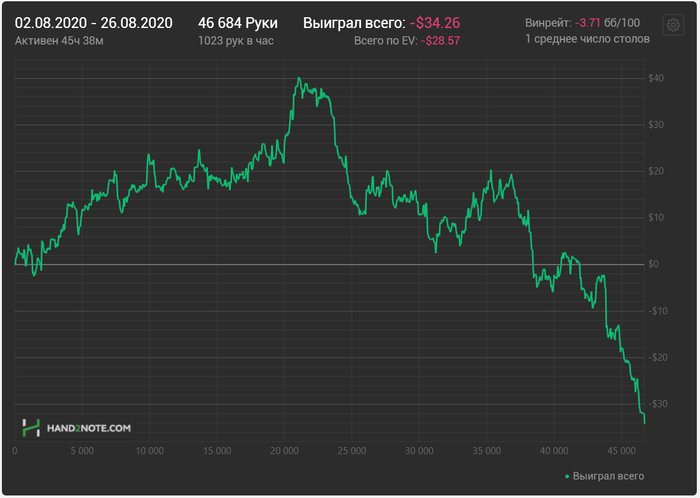Screen dimensions: 700x498
Task: Toggle the Выиграл всего legend series
Action: tap(604, 476)
